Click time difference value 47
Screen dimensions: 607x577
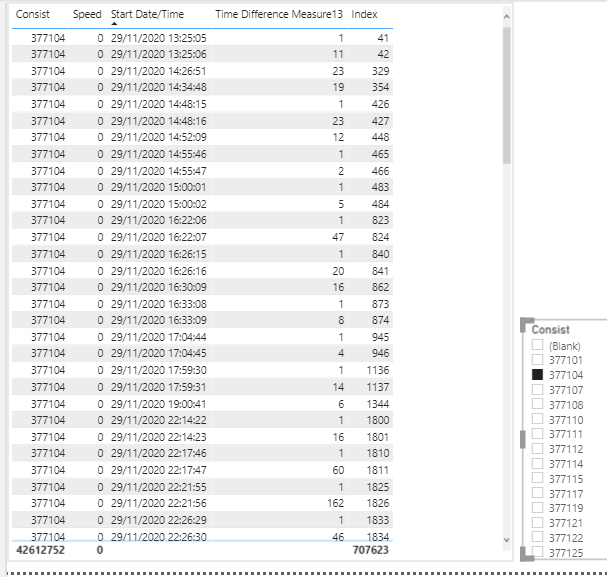point(338,237)
